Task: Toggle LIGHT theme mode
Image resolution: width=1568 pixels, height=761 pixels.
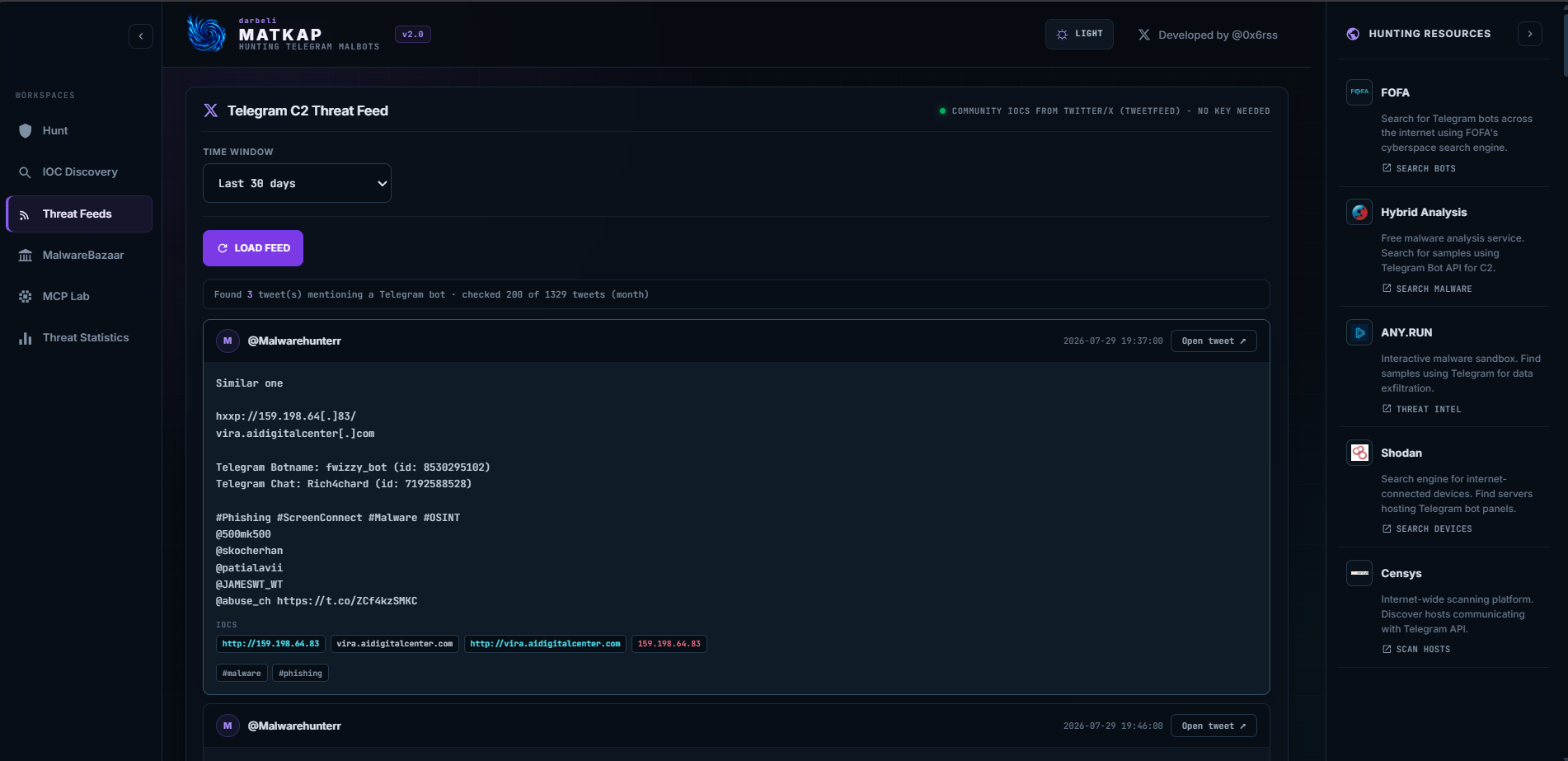Action: [x=1079, y=35]
